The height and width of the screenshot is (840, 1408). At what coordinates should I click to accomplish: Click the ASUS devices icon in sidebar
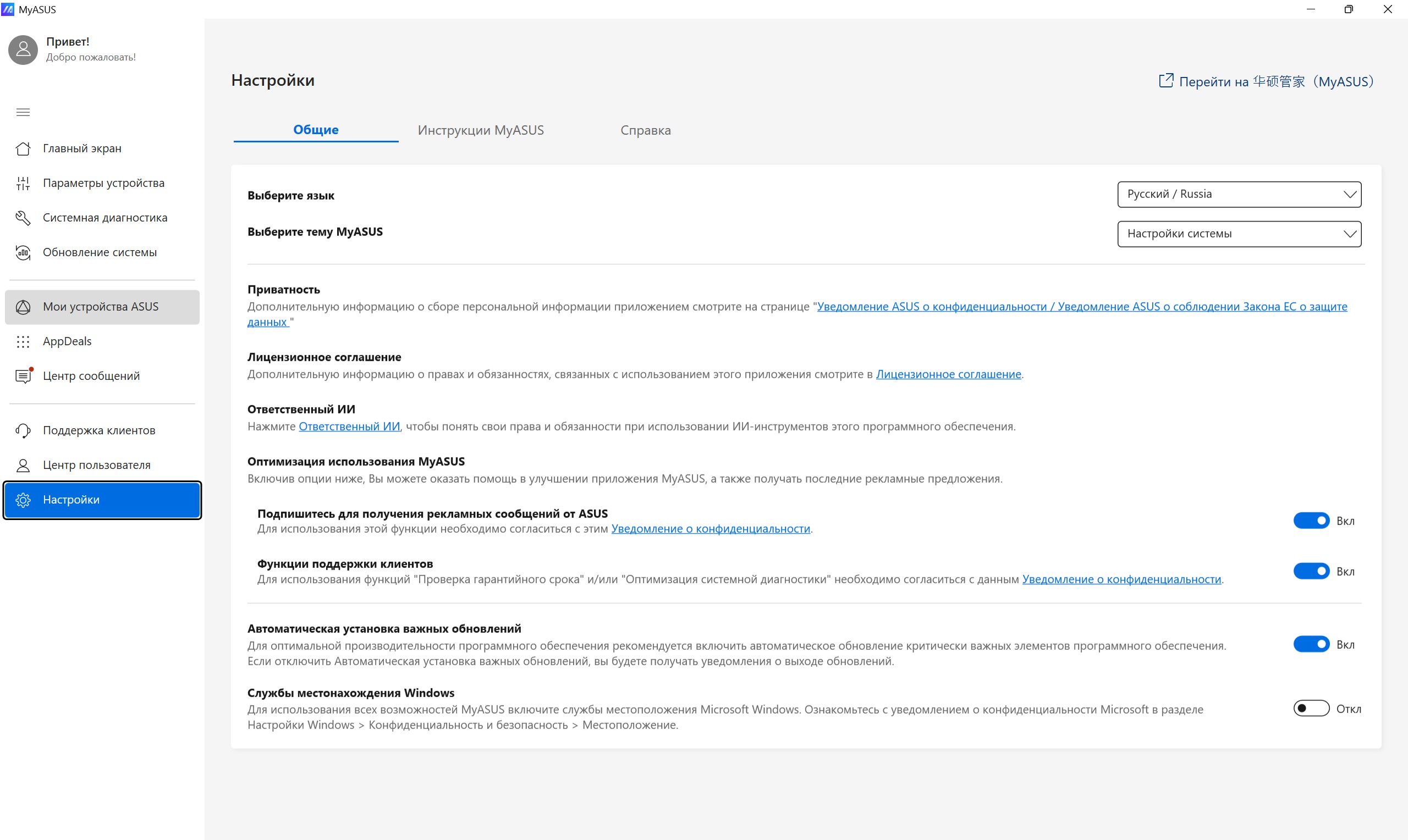(x=23, y=307)
